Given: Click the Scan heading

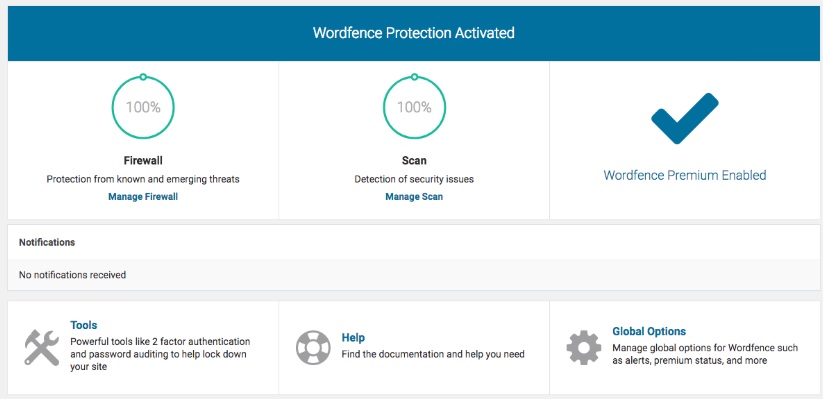Looking at the screenshot, I should 414,160.
